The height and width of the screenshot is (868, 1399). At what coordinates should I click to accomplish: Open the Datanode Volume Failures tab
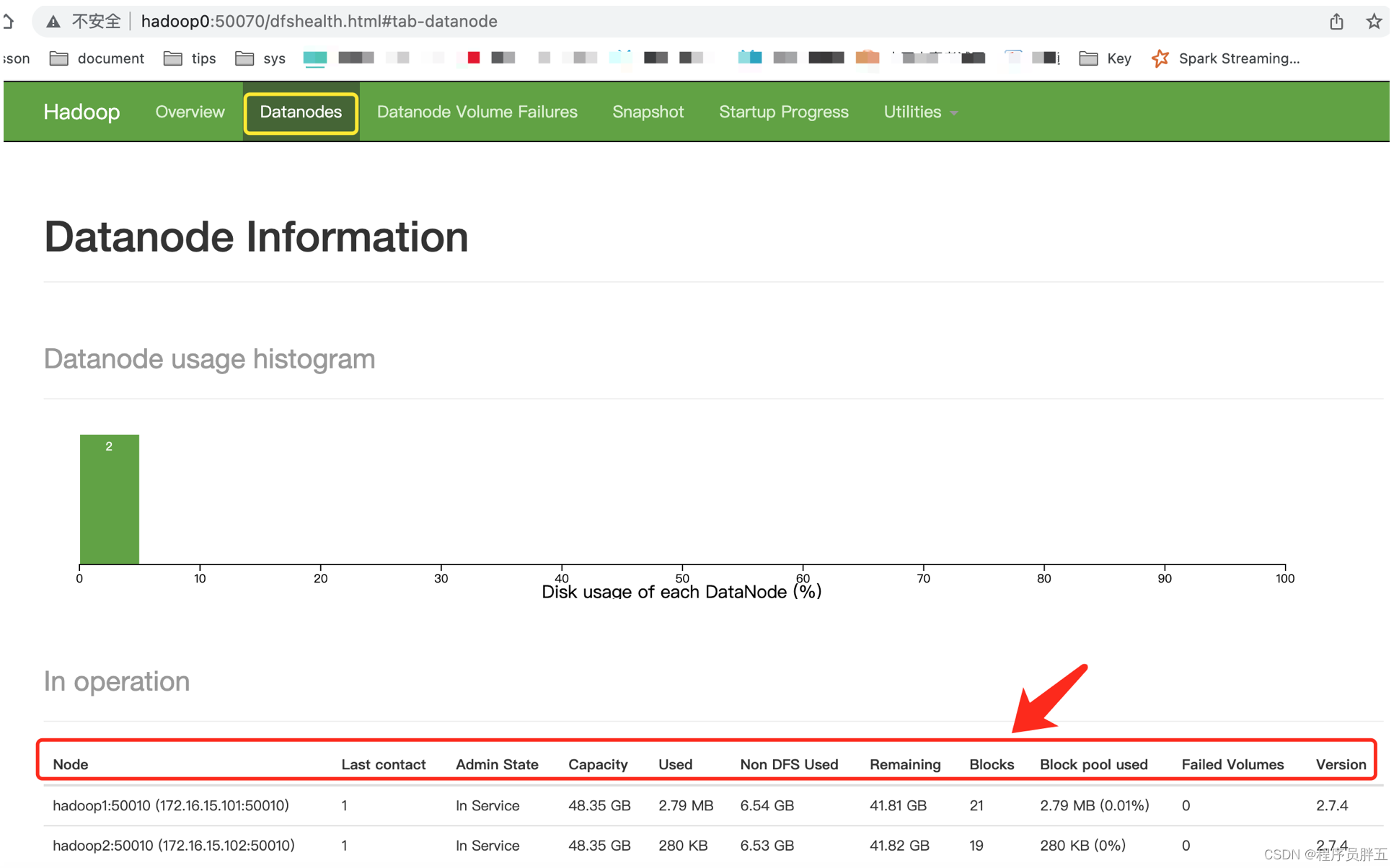476,111
